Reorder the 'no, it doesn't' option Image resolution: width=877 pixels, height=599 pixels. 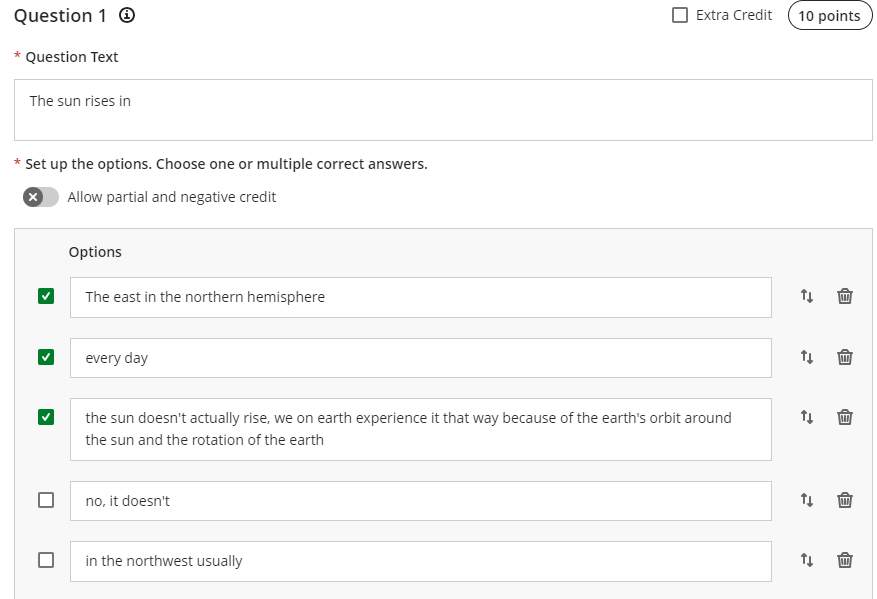point(807,500)
